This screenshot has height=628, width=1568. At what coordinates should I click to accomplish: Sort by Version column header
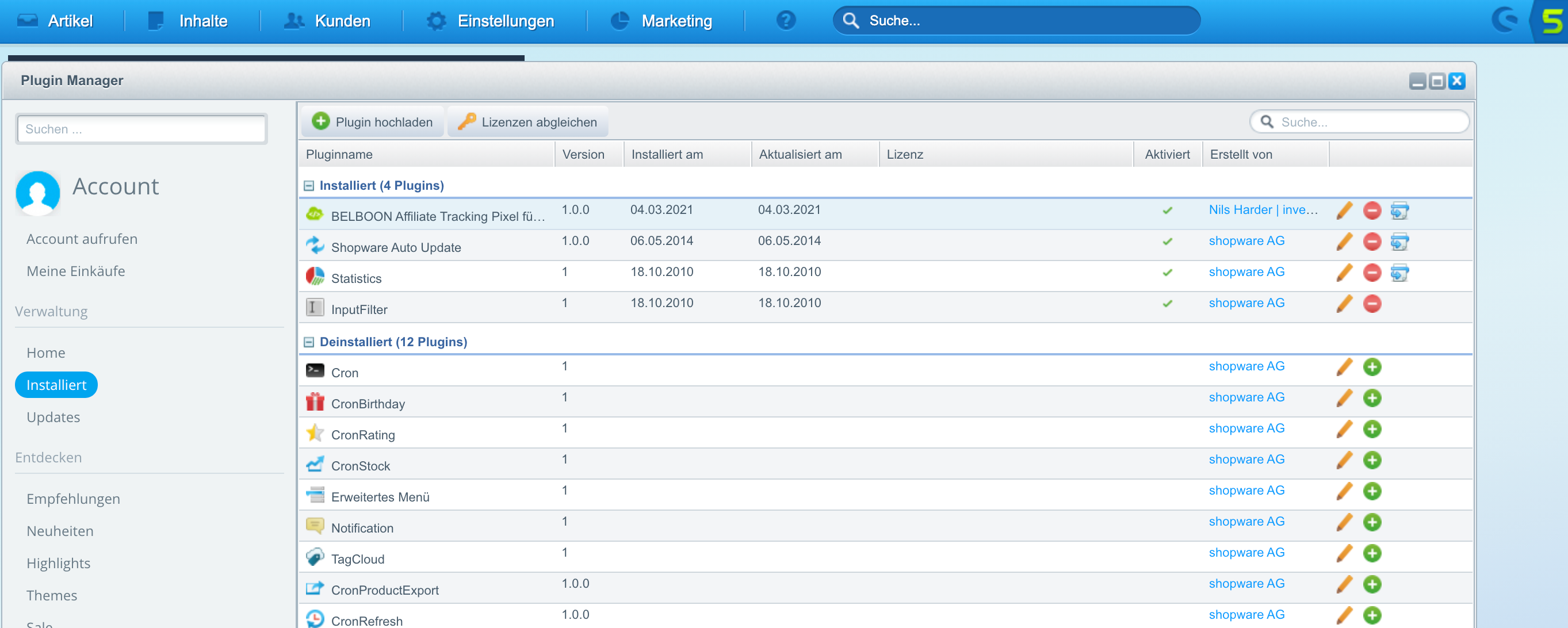[x=589, y=155]
